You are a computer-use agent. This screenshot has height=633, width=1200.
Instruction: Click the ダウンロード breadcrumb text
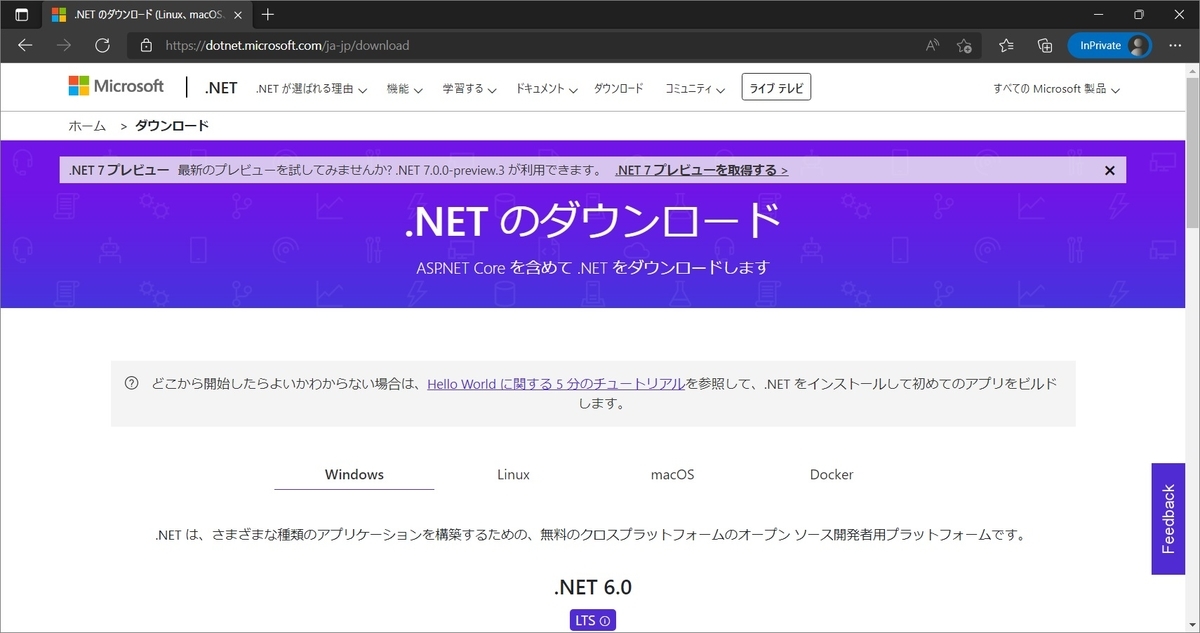click(x=172, y=126)
